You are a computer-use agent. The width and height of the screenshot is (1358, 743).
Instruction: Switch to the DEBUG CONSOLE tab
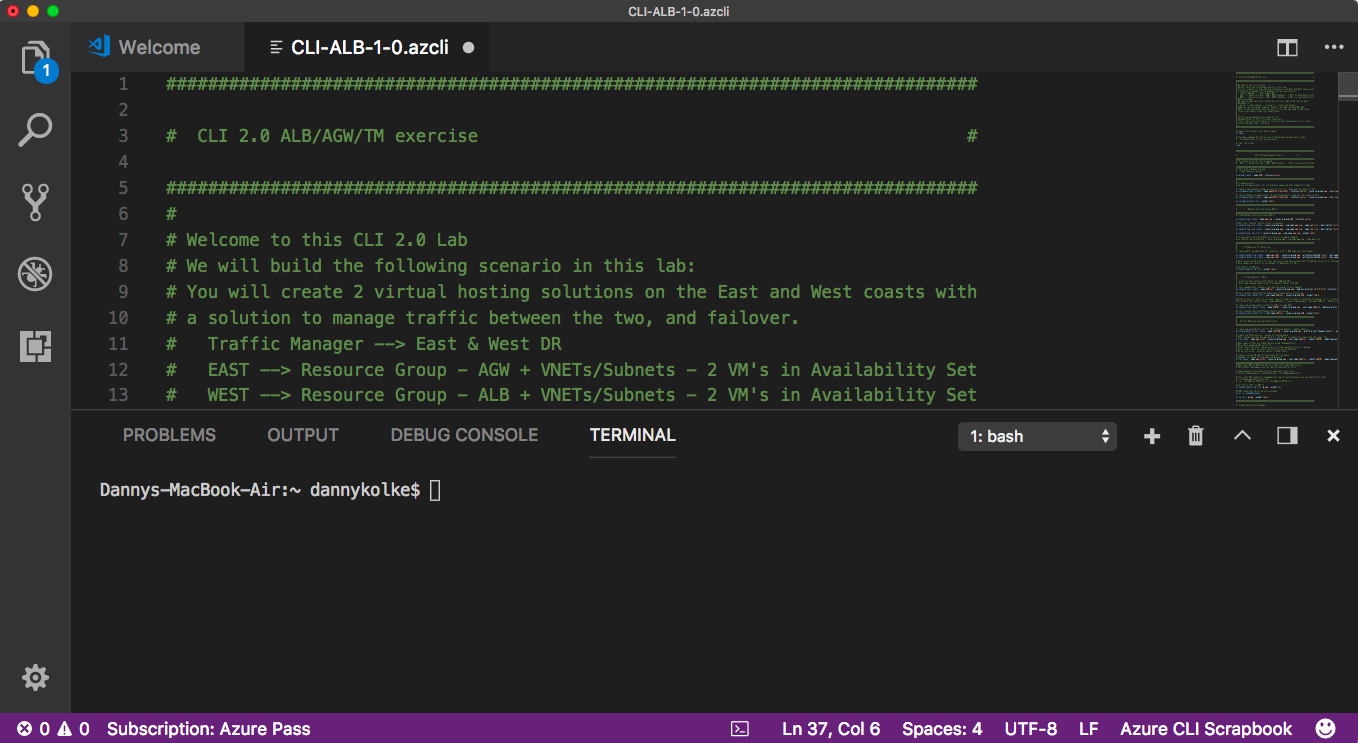coord(464,435)
